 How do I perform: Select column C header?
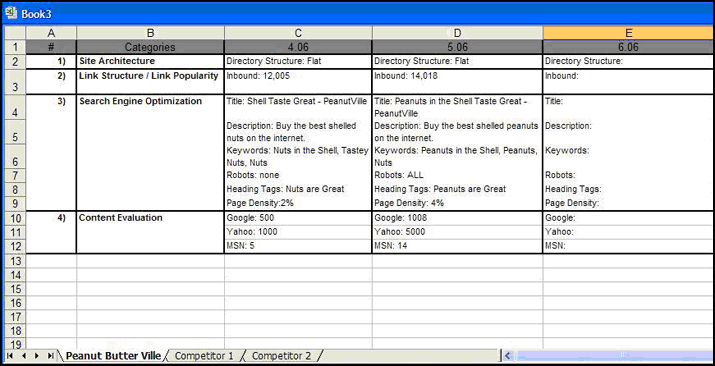click(x=298, y=33)
